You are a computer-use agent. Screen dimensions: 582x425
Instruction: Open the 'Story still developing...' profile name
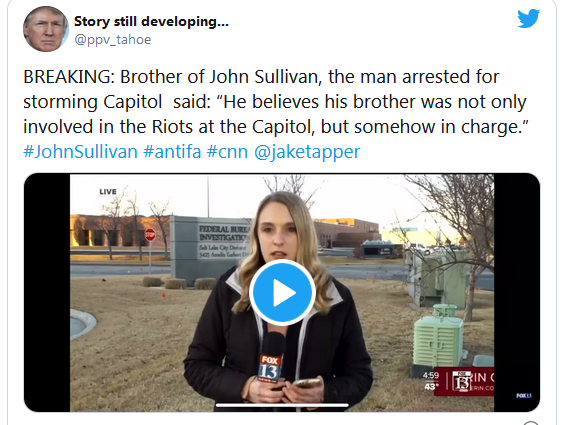151,22
